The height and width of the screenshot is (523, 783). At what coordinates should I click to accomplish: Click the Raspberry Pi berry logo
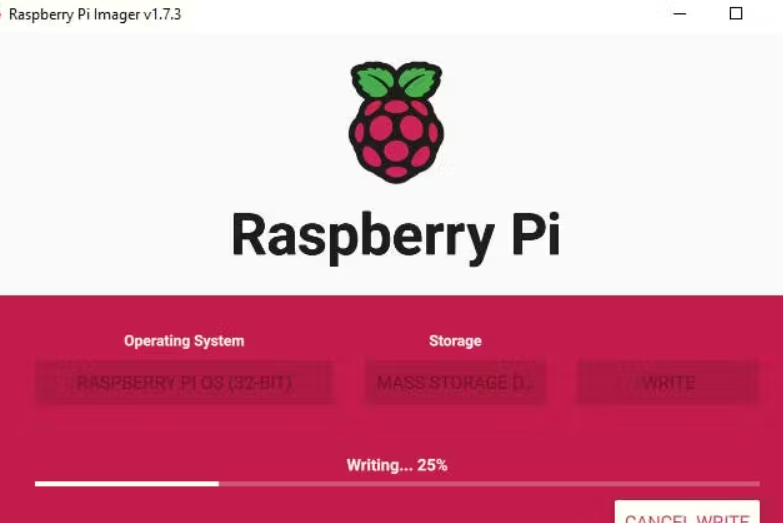pos(396,122)
